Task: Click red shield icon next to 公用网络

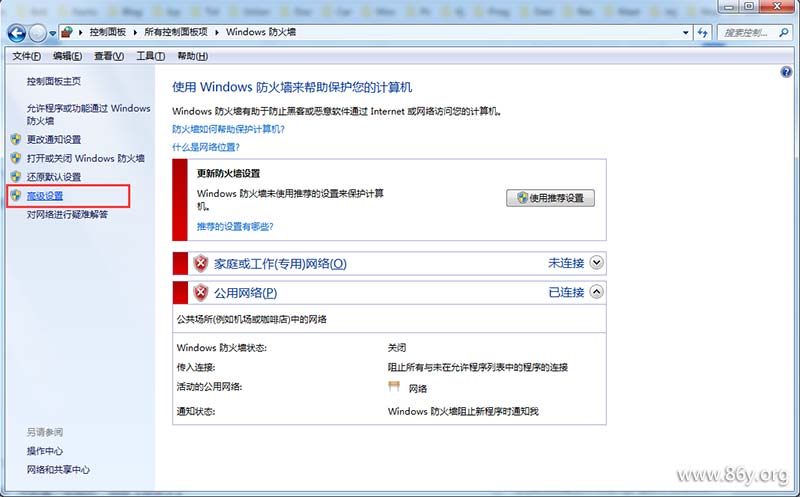Action: click(x=201, y=293)
